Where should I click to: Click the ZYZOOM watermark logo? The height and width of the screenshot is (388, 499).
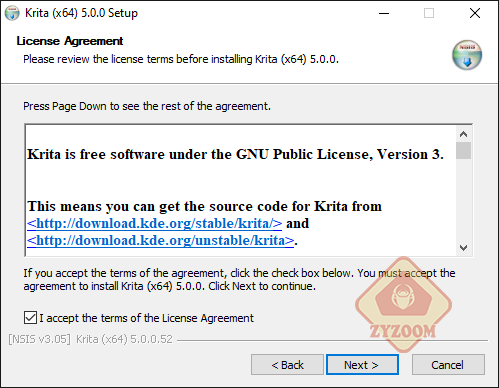tap(404, 305)
